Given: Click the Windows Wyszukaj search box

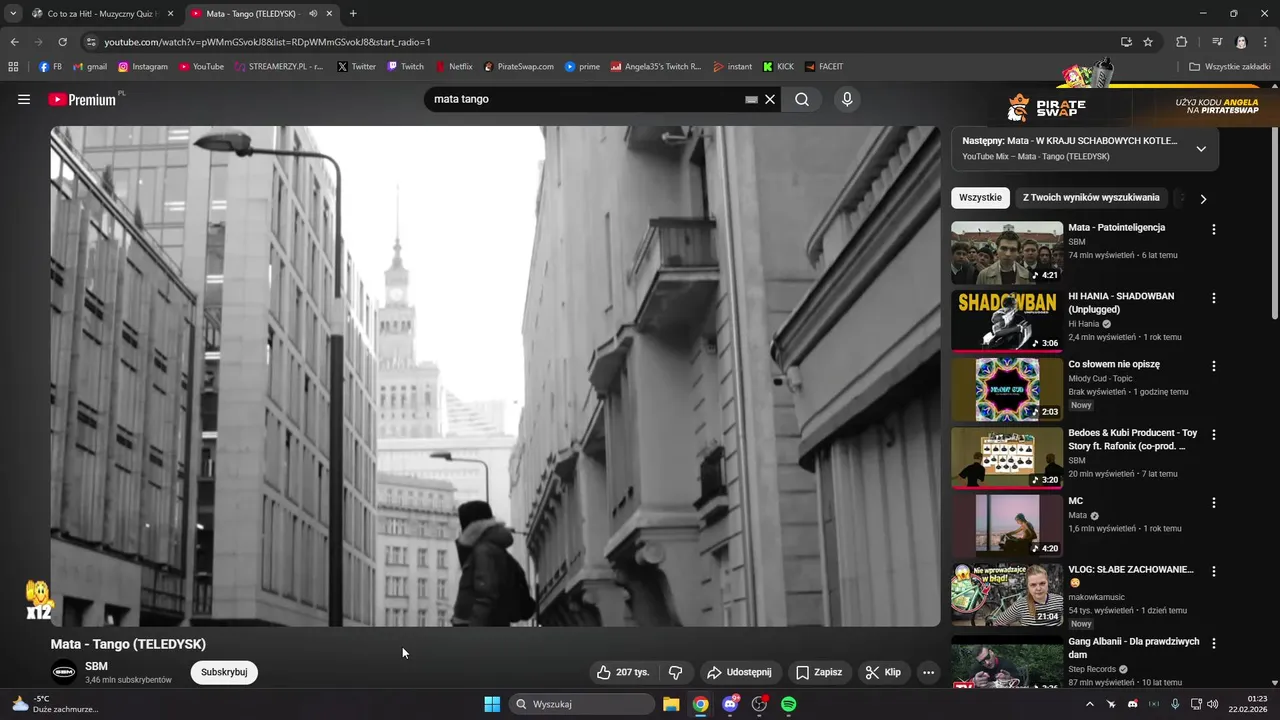Looking at the screenshot, I should click(x=582, y=704).
